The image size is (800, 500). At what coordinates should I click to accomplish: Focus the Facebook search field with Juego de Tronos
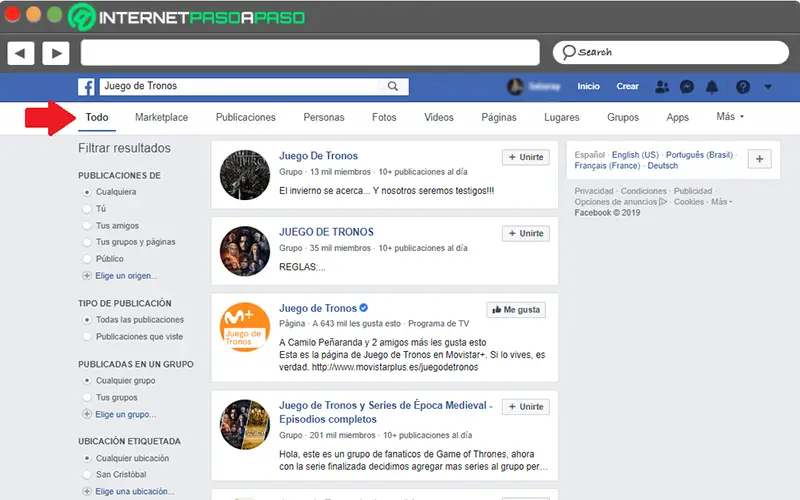[254, 86]
